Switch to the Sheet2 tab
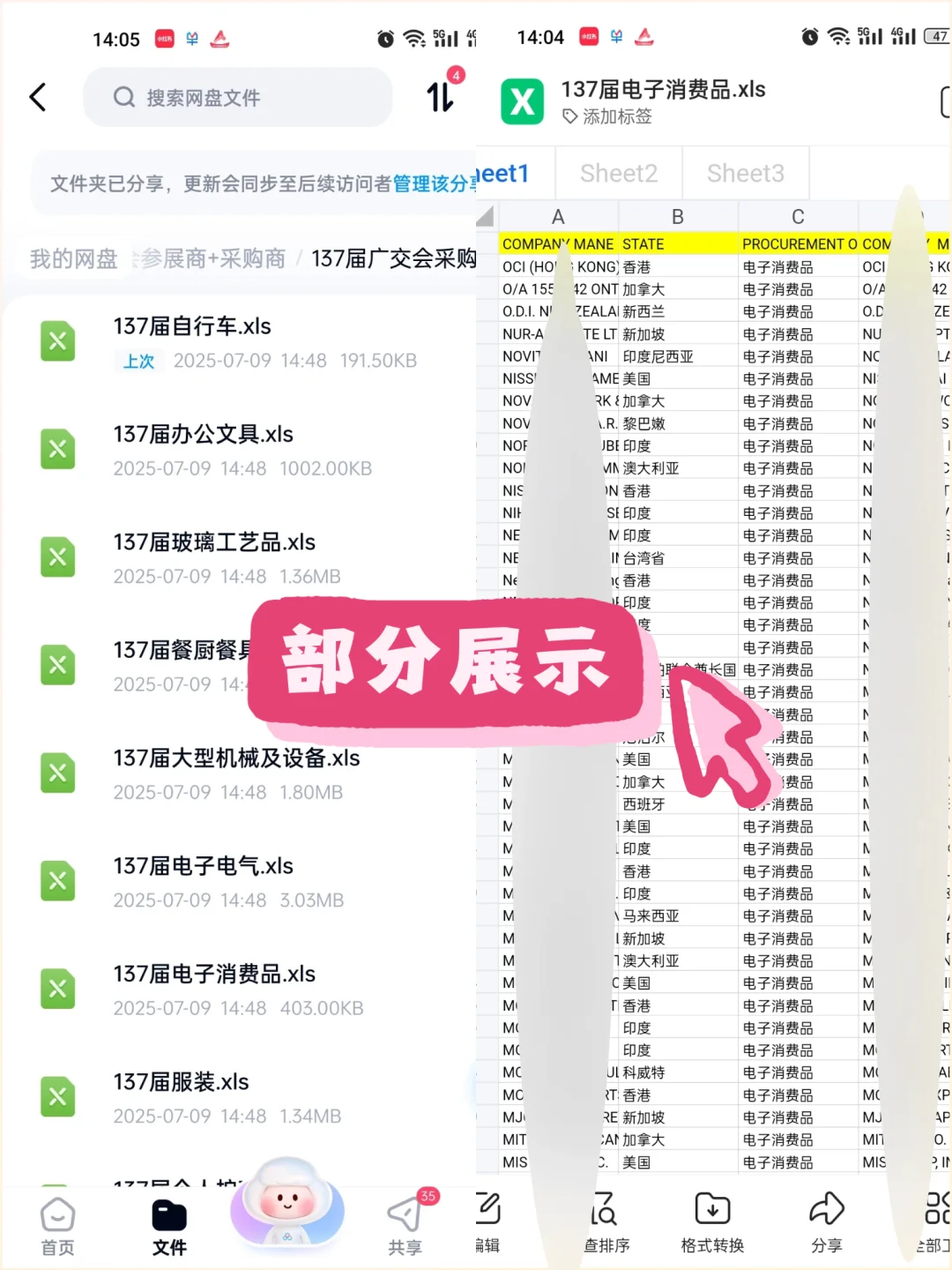952x1270 pixels. [x=618, y=173]
